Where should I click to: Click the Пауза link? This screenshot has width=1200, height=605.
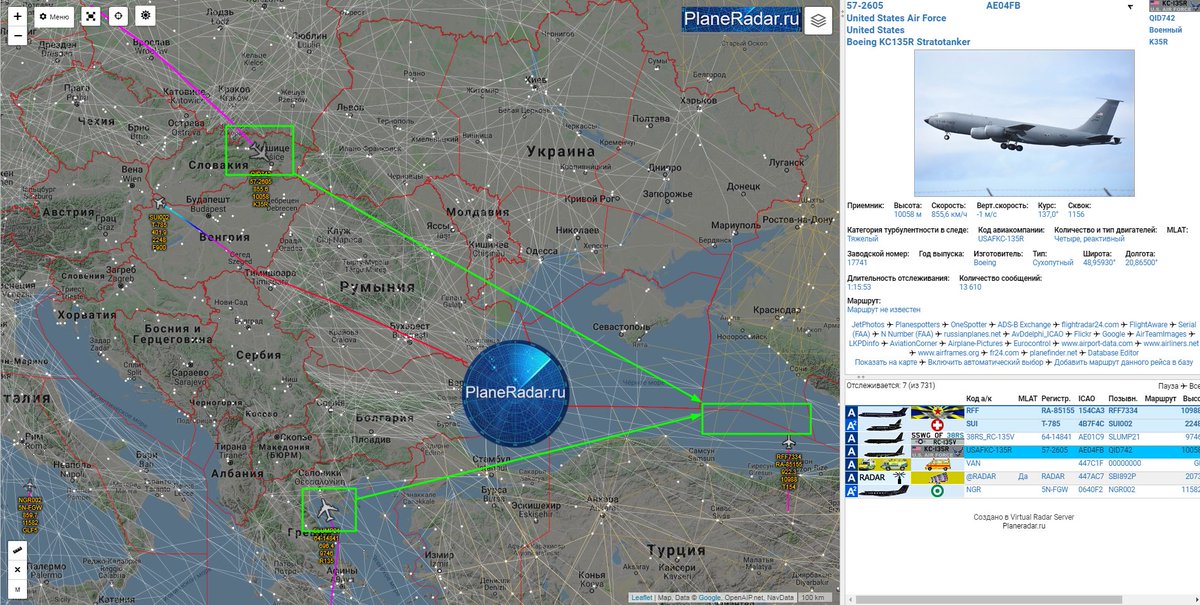tap(1167, 386)
